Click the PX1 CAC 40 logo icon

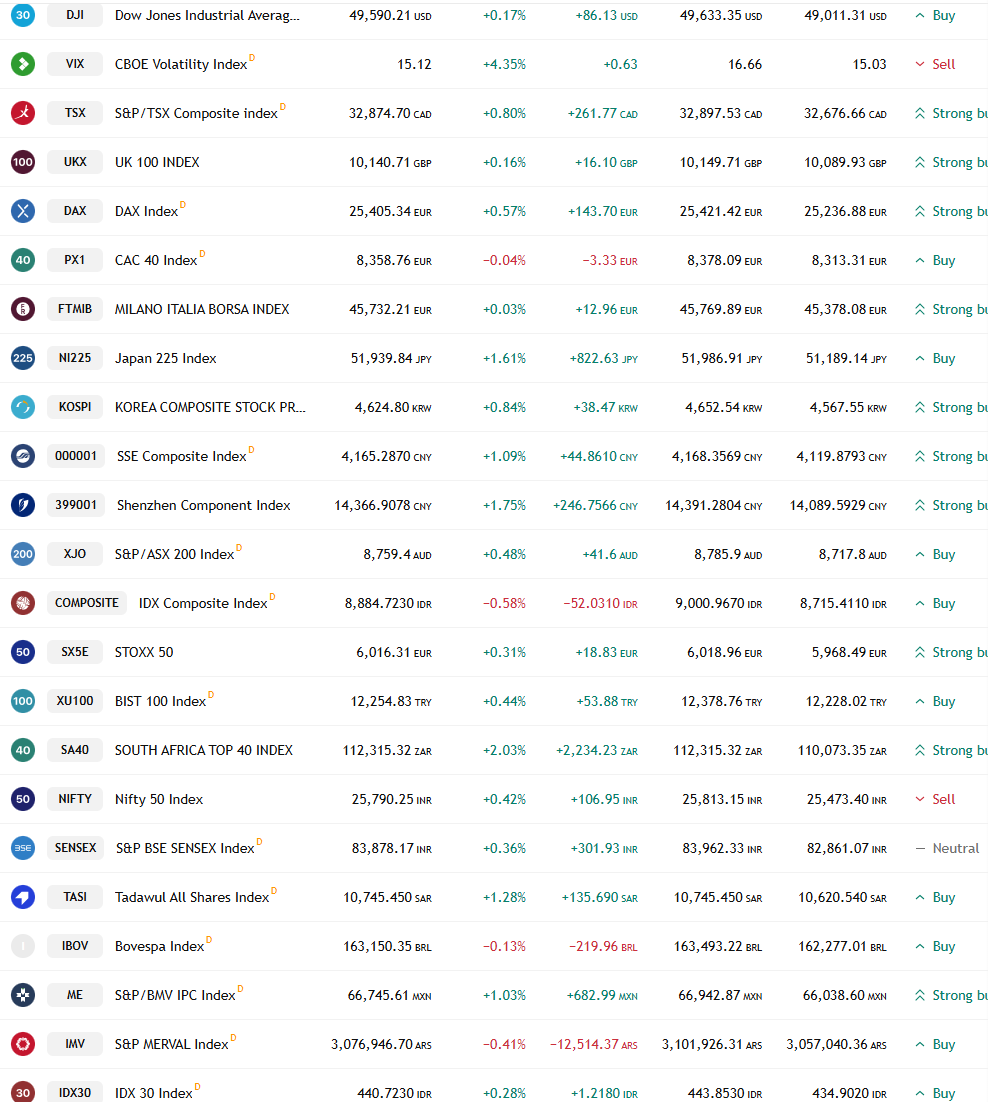23,260
